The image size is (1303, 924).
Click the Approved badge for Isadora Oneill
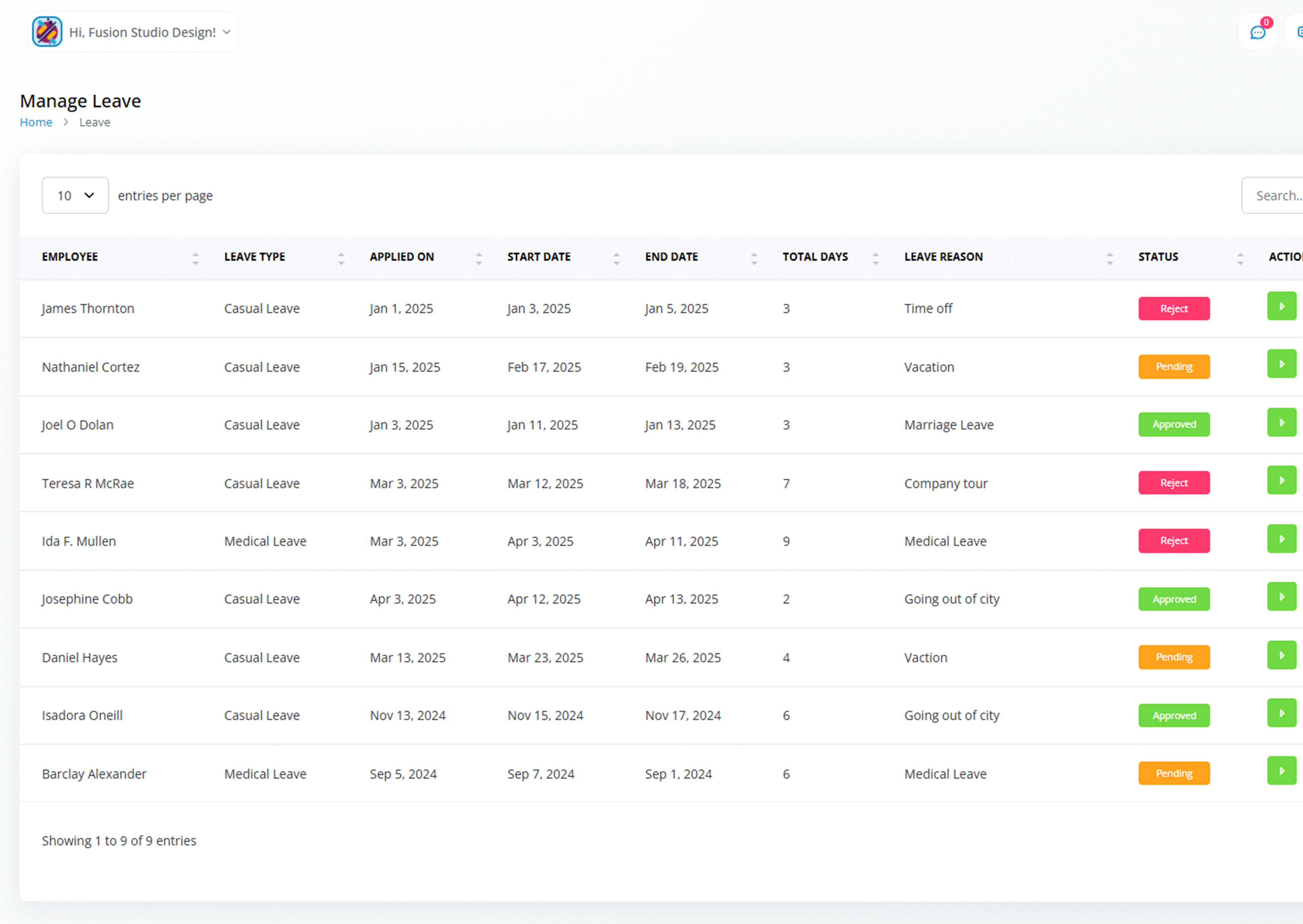[x=1174, y=716]
